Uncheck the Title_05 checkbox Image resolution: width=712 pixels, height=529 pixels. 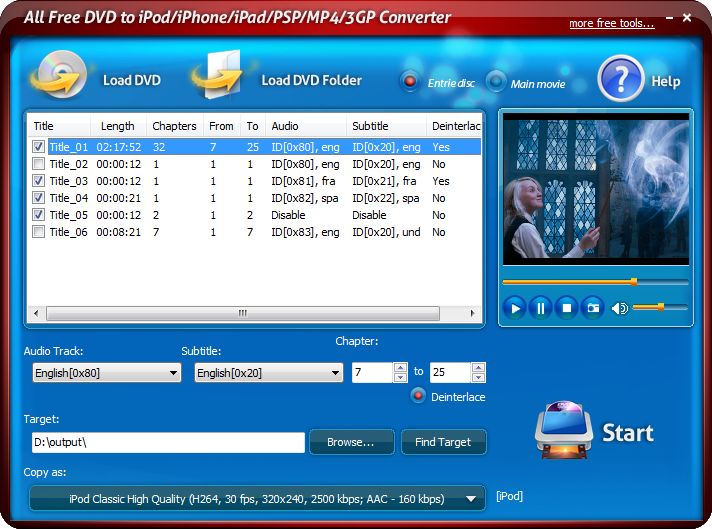pyautogui.click(x=39, y=215)
